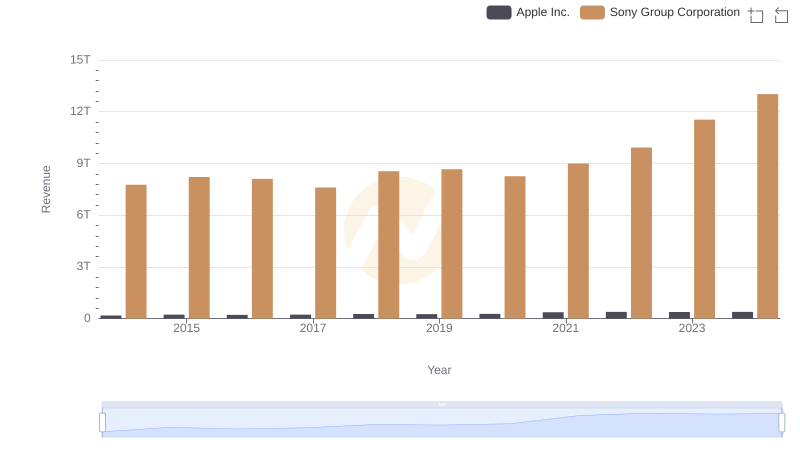Viewport: 800px width, 461px height.
Task: Click the Revenue axis title
Action: coord(46,189)
